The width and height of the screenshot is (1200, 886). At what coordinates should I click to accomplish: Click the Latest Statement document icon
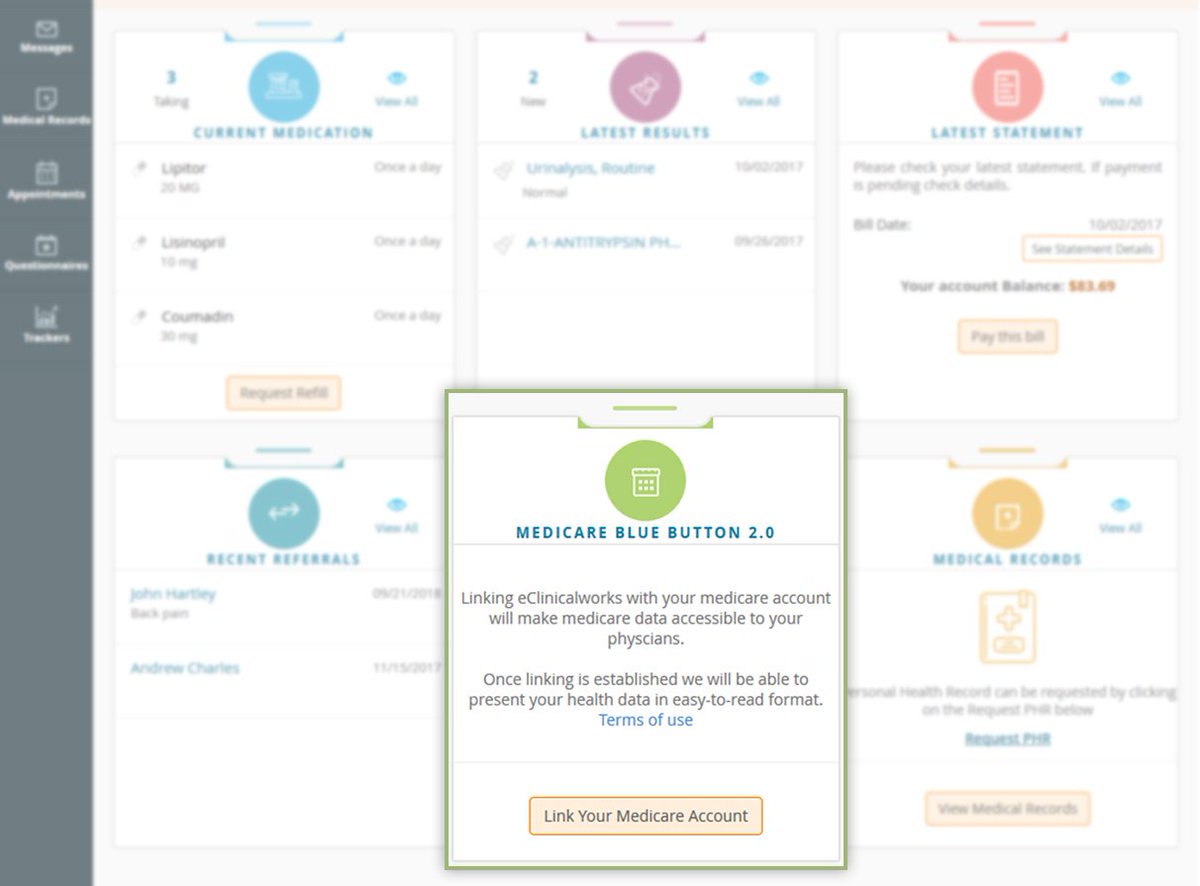pyautogui.click(x=1007, y=87)
